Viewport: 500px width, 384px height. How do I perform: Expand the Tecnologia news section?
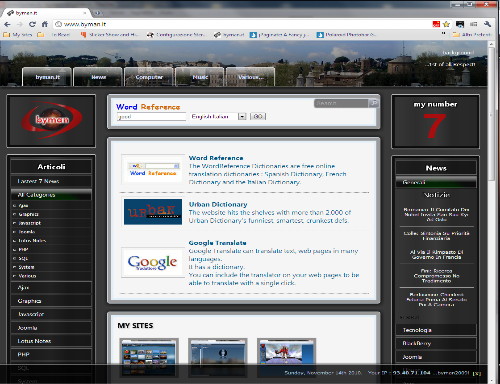(436, 330)
